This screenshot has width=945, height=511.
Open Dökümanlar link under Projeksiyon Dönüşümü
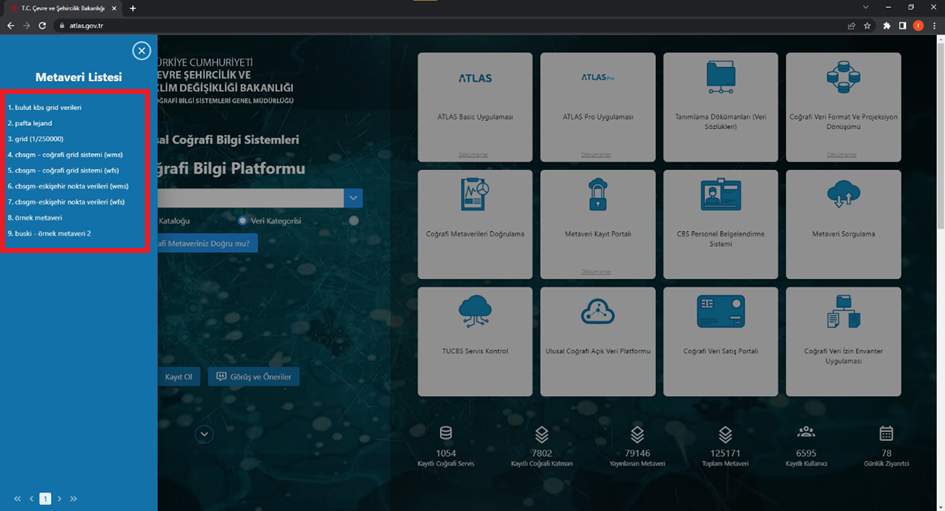tap(841, 155)
